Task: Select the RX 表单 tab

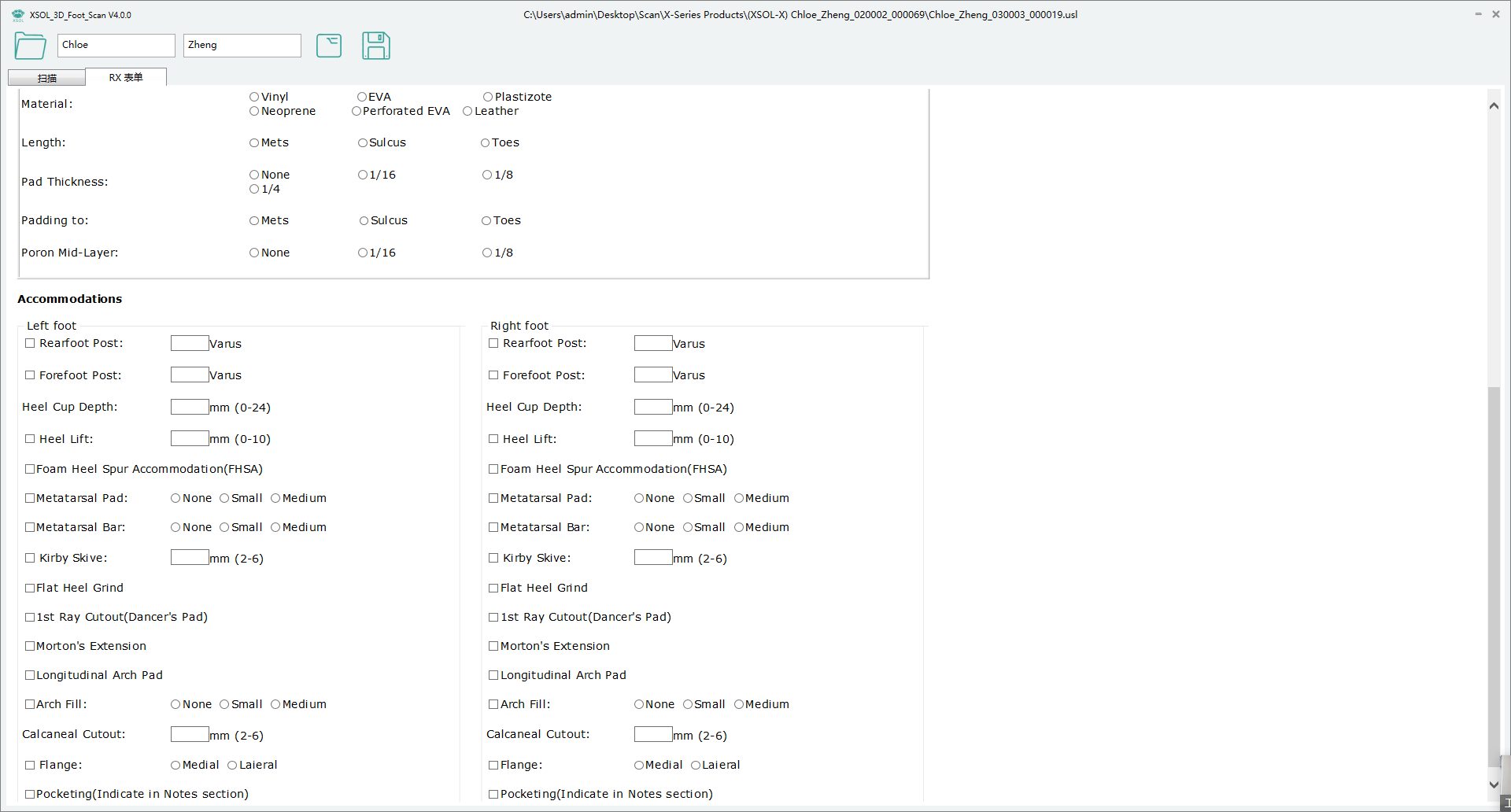Action: point(126,77)
